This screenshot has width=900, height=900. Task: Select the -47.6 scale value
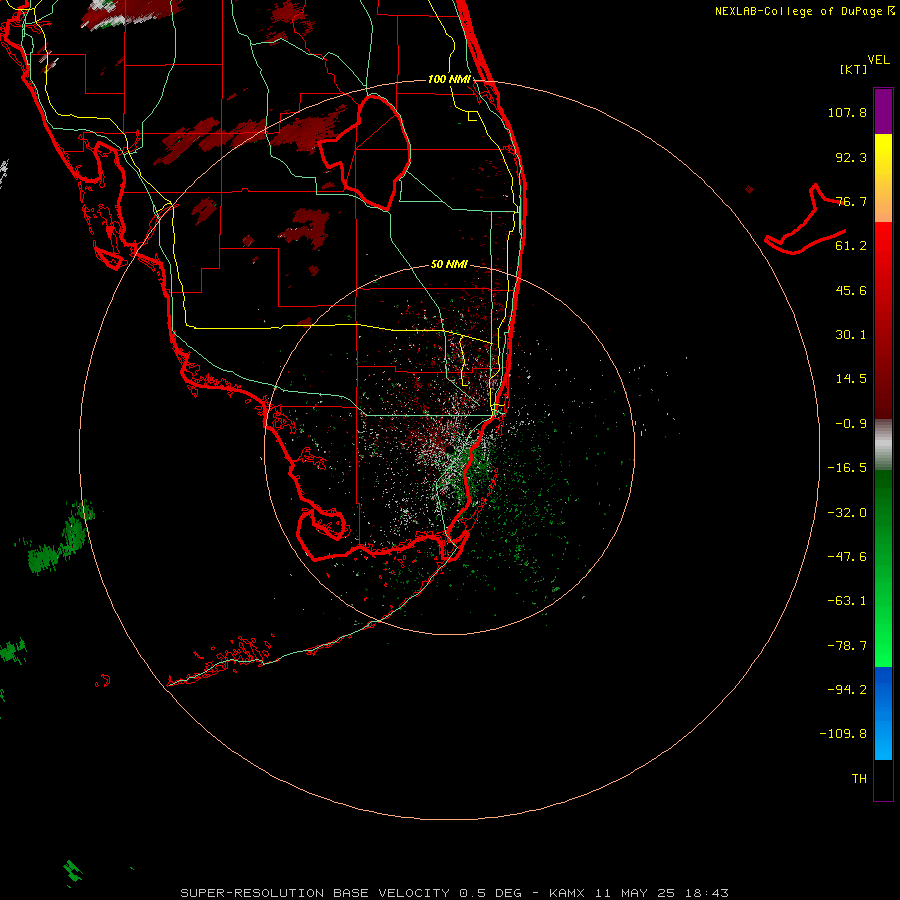pos(847,557)
